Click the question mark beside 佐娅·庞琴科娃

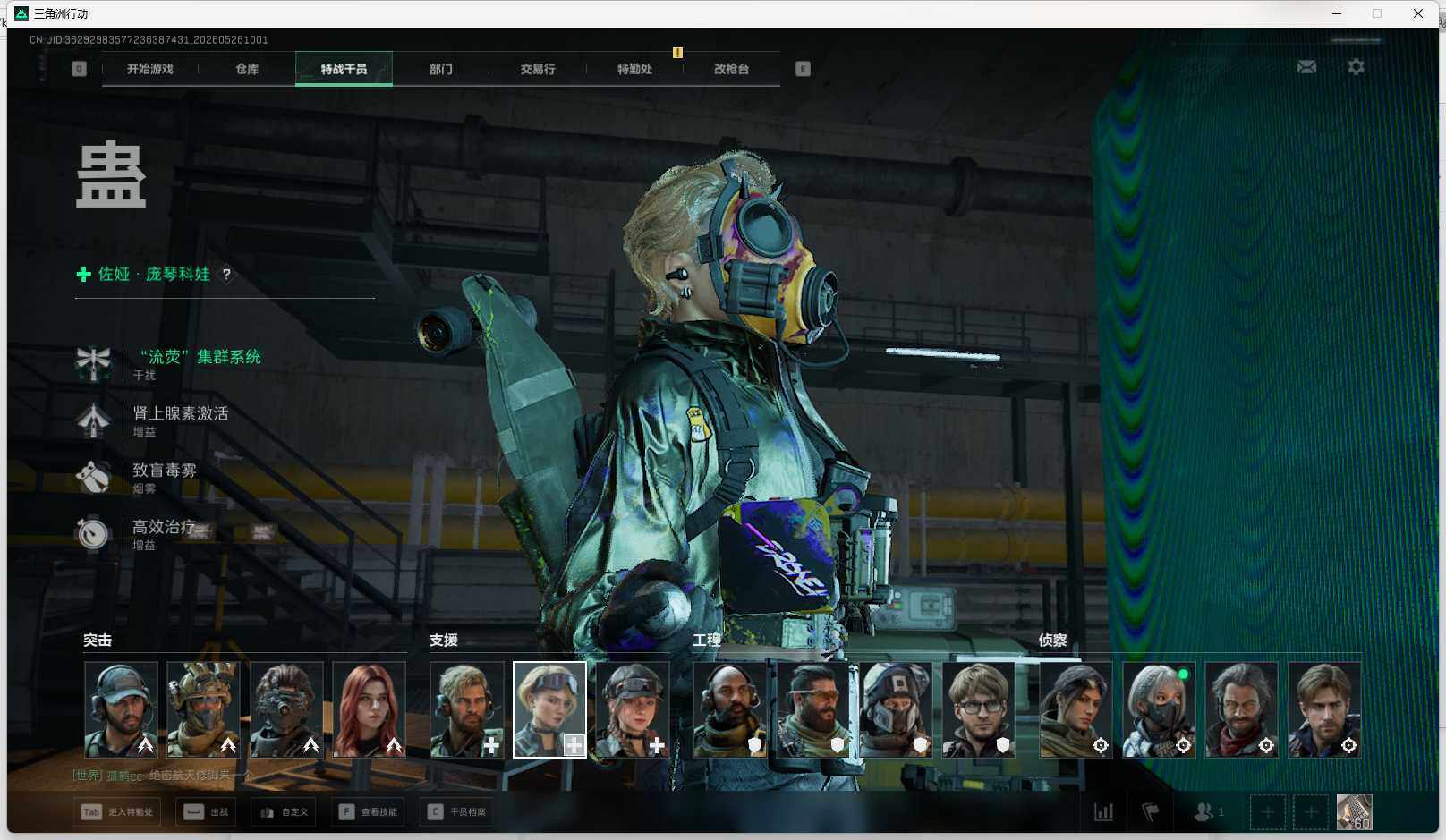[226, 274]
